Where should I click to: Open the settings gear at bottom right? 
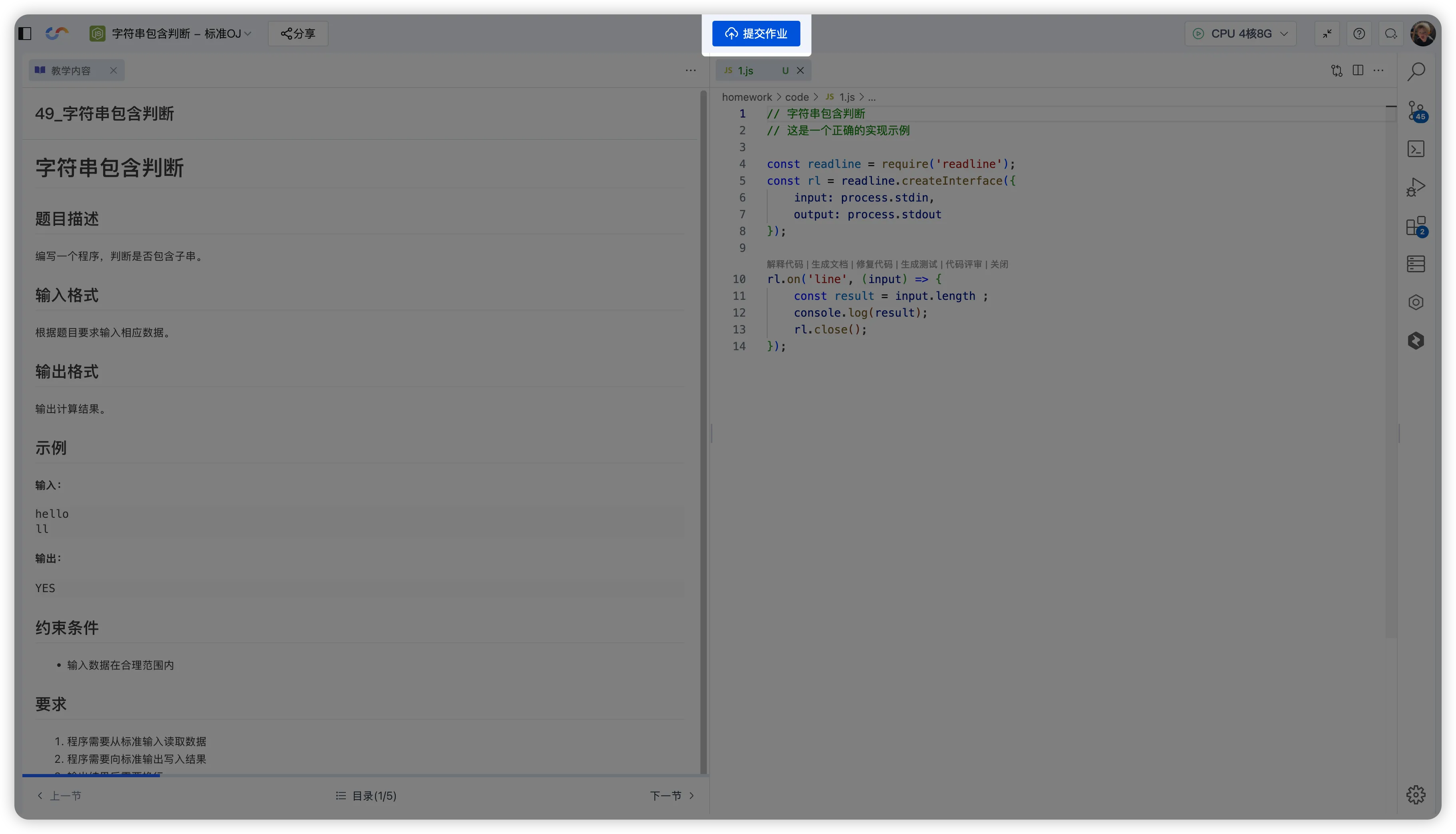click(x=1416, y=794)
